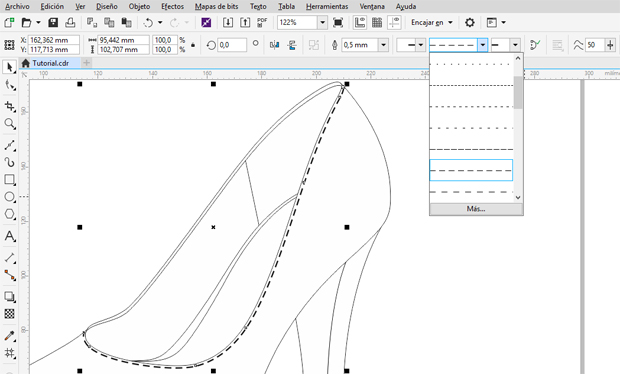Toggle full-screen preview

click(x=338, y=23)
